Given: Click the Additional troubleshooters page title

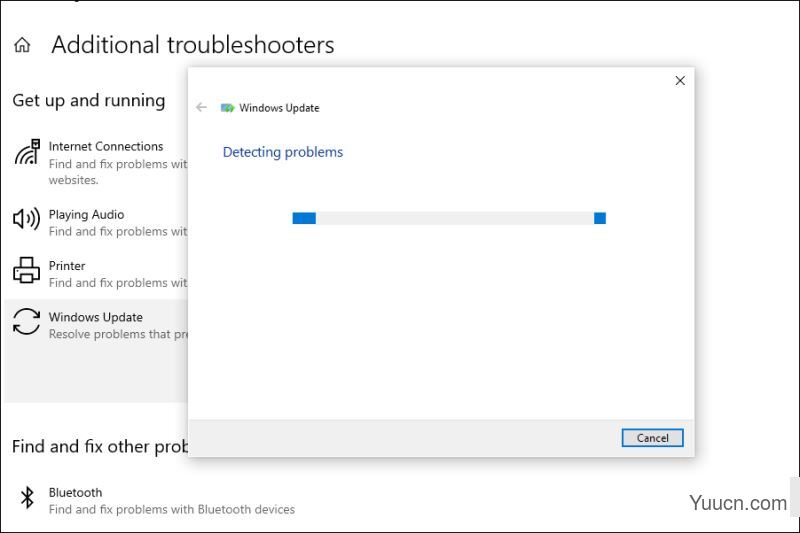Looking at the screenshot, I should (192, 45).
